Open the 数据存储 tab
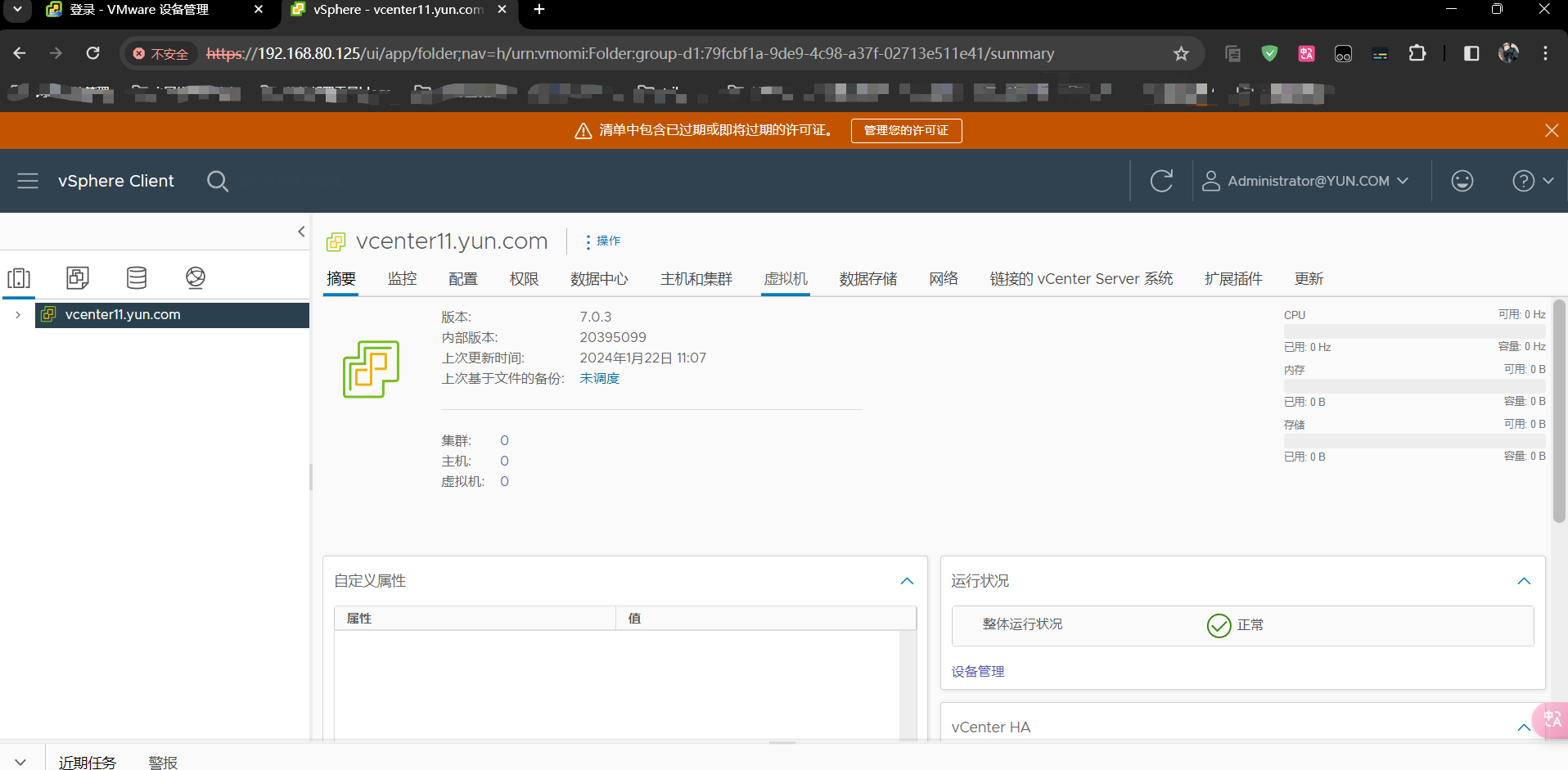The height and width of the screenshot is (770, 1568). point(868,279)
